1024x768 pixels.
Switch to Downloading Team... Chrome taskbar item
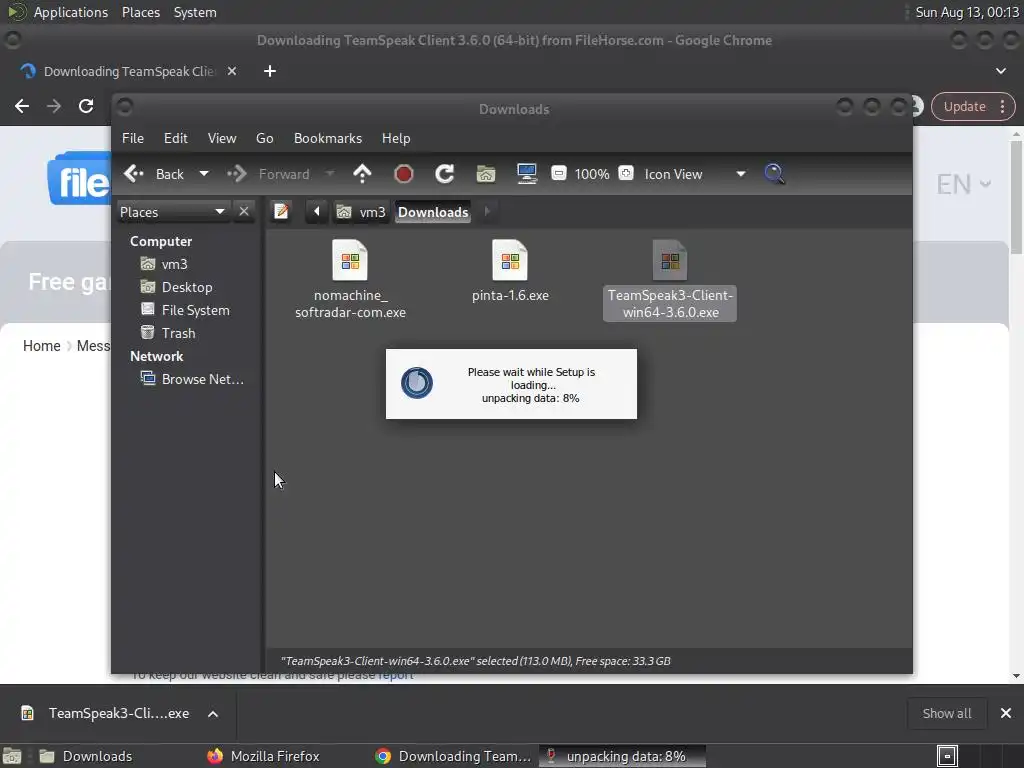point(453,756)
